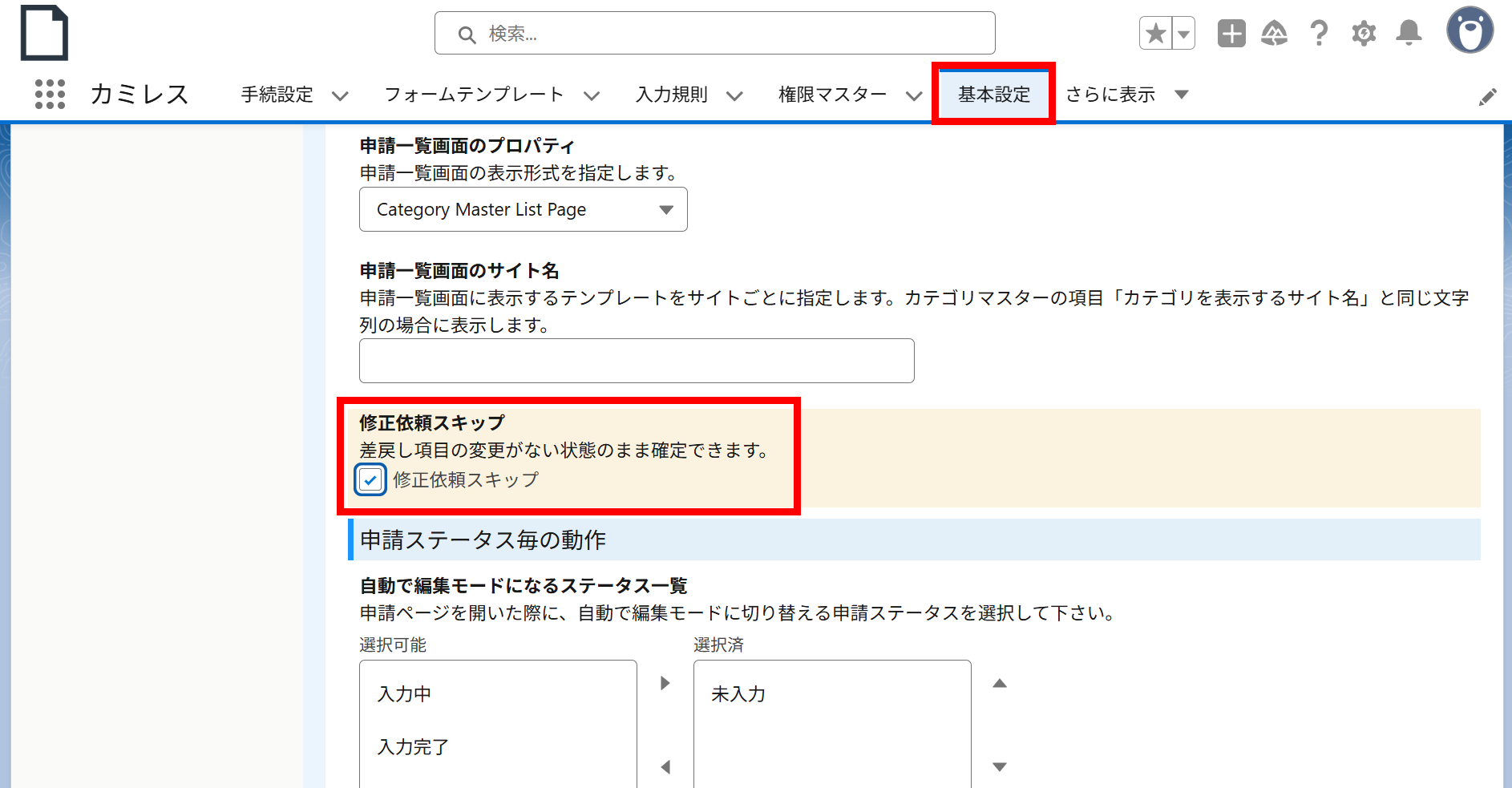Viewport: 1512px width, 788px height.
Task: Move selection left to 選択可能 with arrow
Action: 665,766
